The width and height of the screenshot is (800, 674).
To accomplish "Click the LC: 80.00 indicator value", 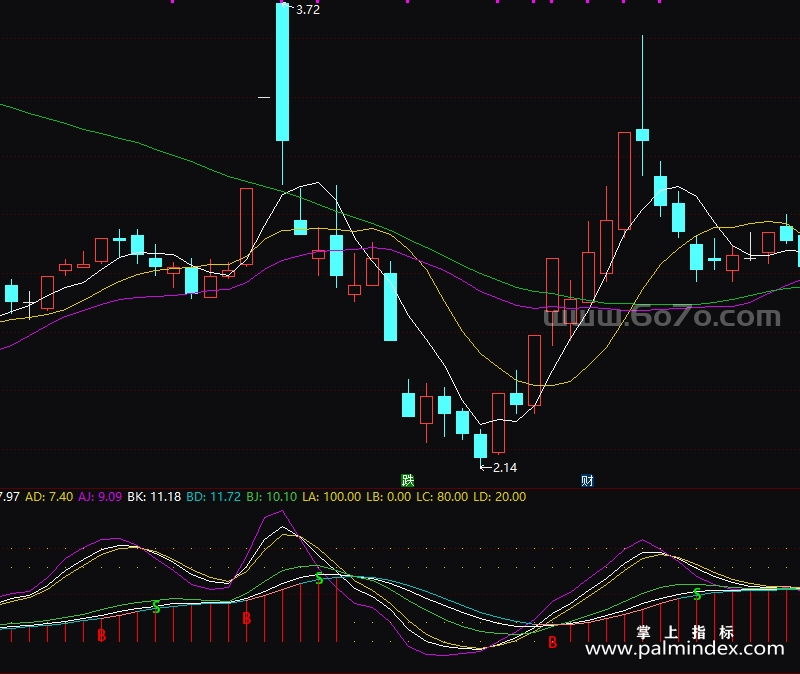I will click(442, 496).
